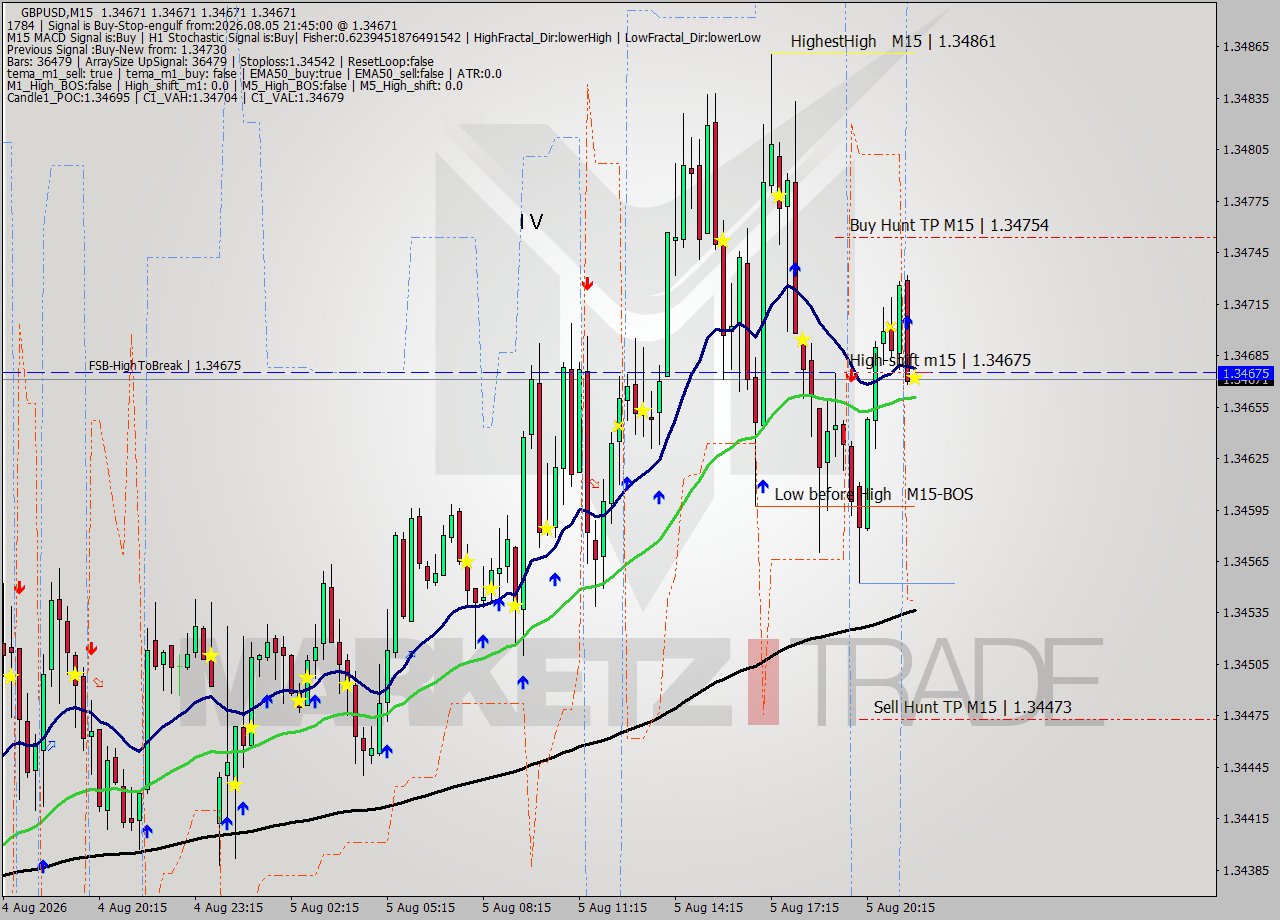Click the red down arrow below the I V label
This screenshot has width=1280, height=920.
(587, 284)
